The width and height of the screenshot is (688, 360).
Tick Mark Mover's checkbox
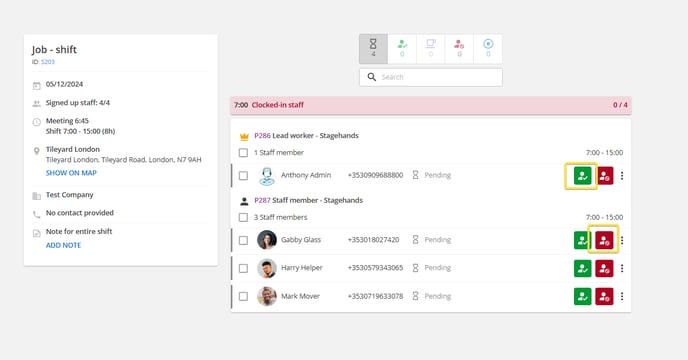(243, 296)
